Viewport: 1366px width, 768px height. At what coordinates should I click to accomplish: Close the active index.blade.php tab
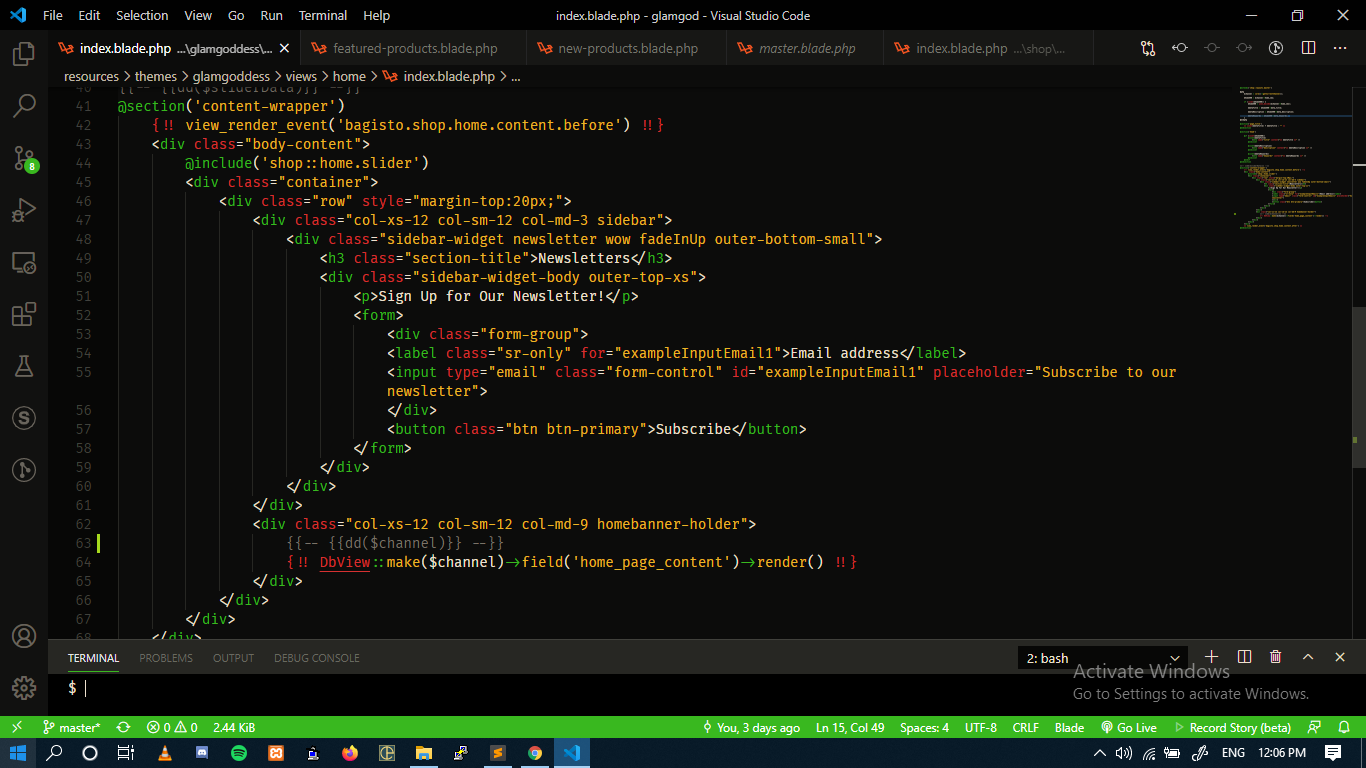coord(284,48)
